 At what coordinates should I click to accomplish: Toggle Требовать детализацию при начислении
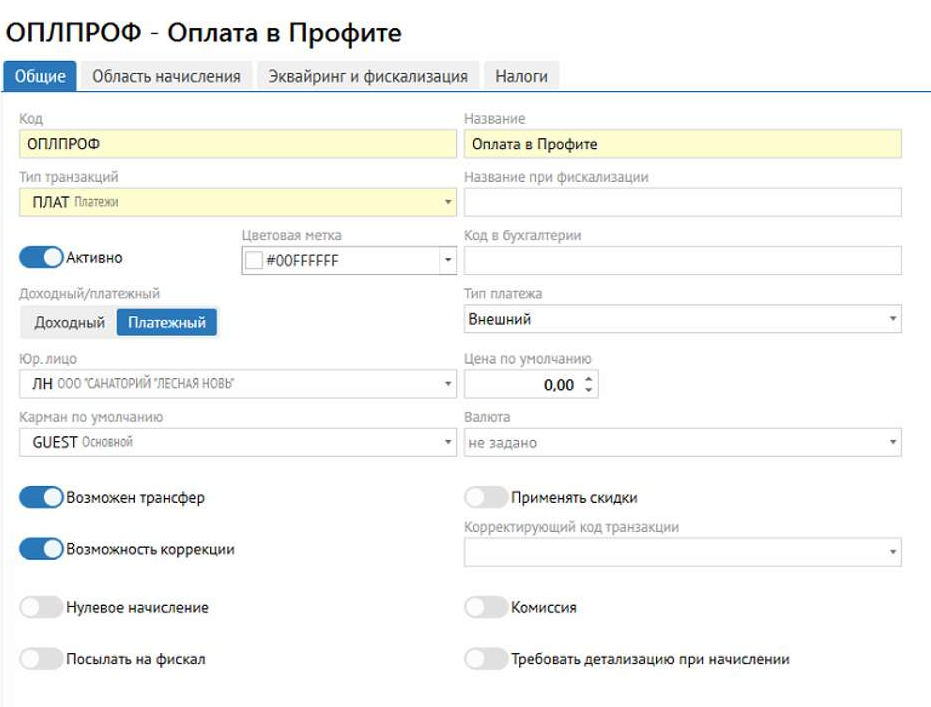coord(486,660)
